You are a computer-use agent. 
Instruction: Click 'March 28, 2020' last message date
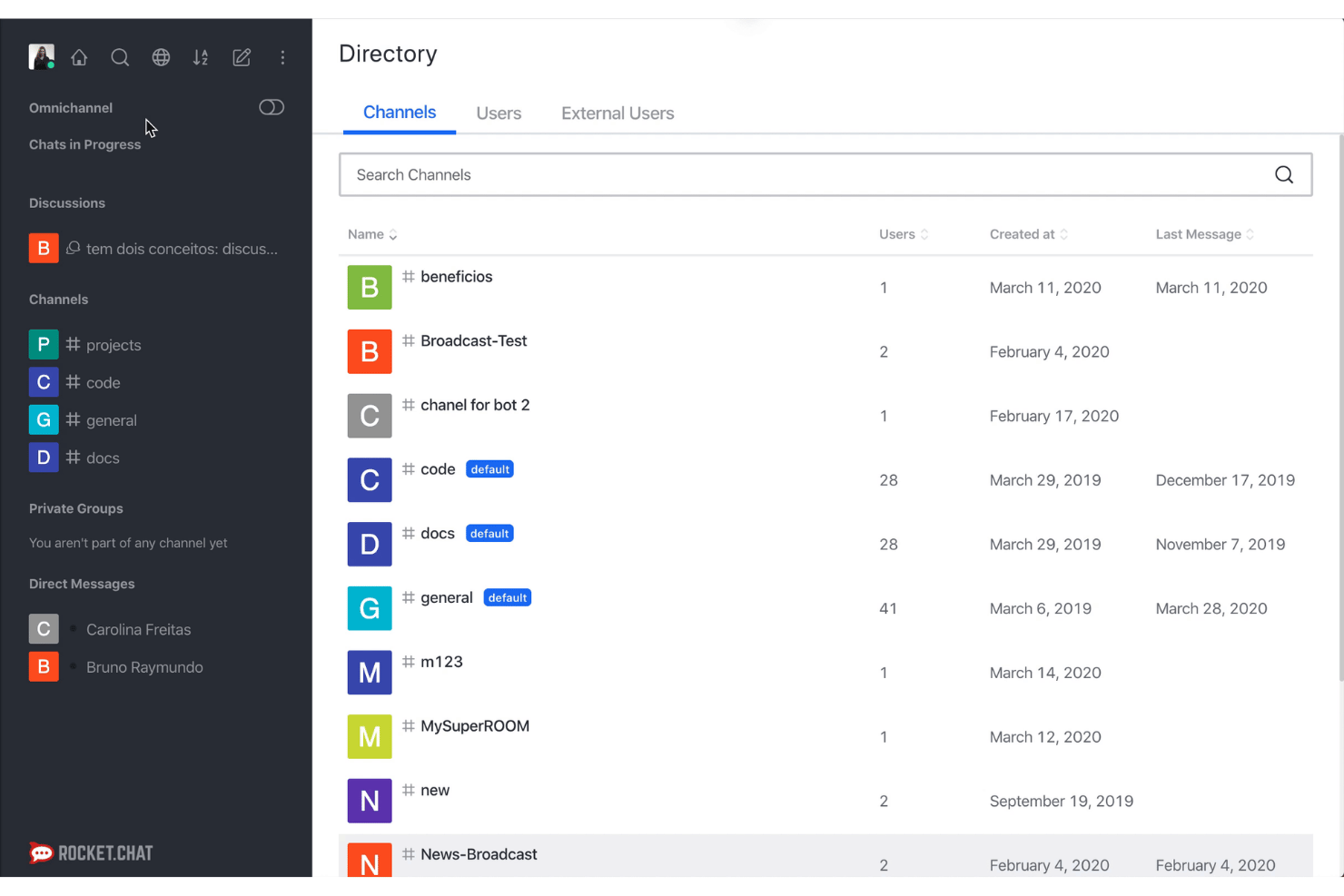coord(1211,609)
